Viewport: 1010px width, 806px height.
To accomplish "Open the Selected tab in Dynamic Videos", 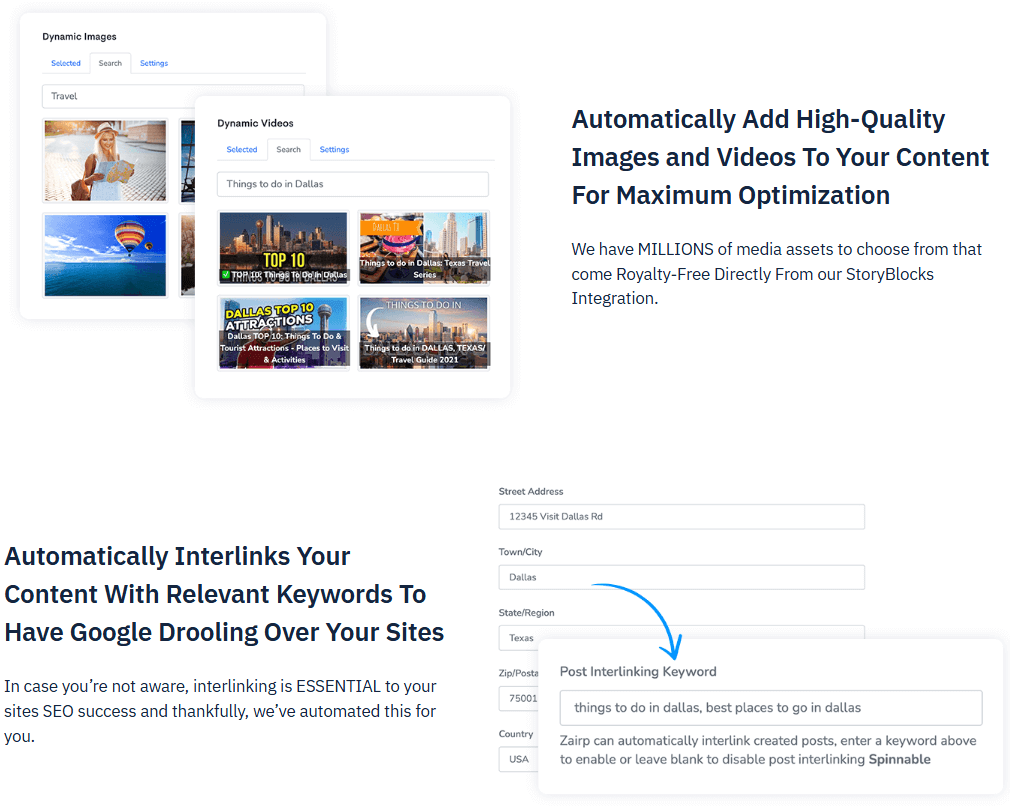I will 242,149.
